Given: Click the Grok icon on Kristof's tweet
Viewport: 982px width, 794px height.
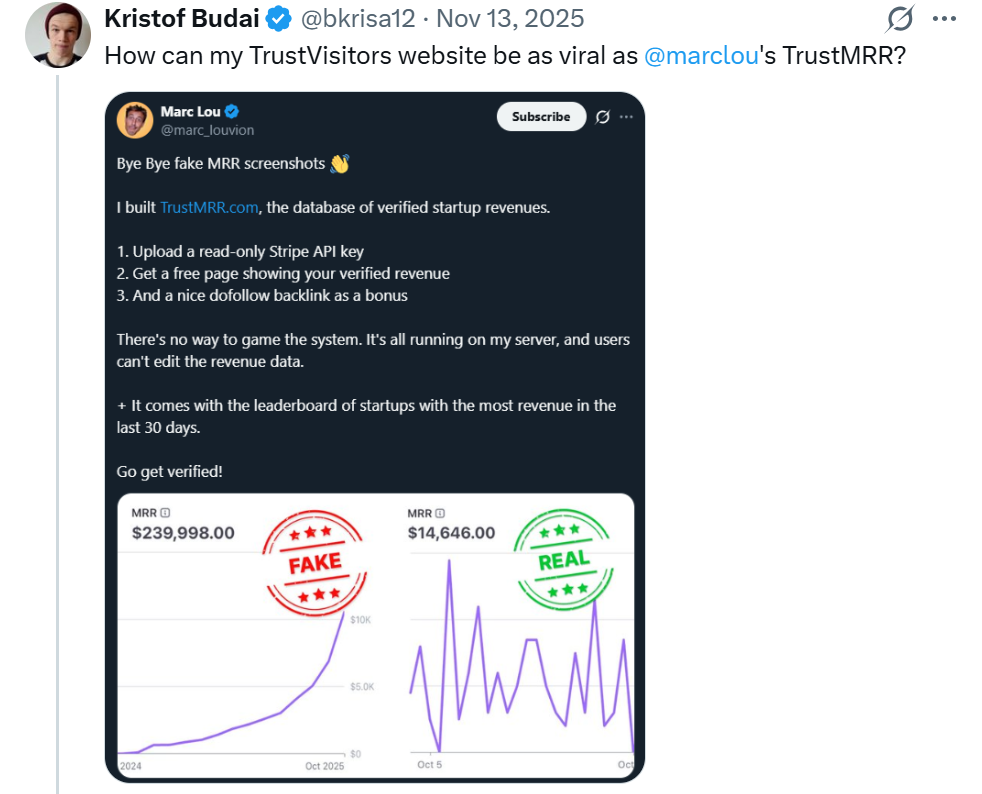Looking at the screenshot, I should click(899, 17).
